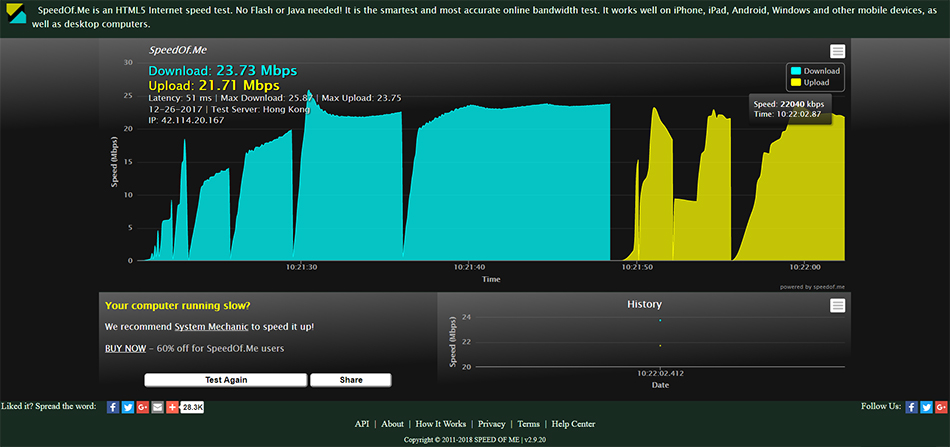The width and height of the screenshot is (950, 447).
Task: Click the IP 42.114.20.167 text
Action: (186, 121)
